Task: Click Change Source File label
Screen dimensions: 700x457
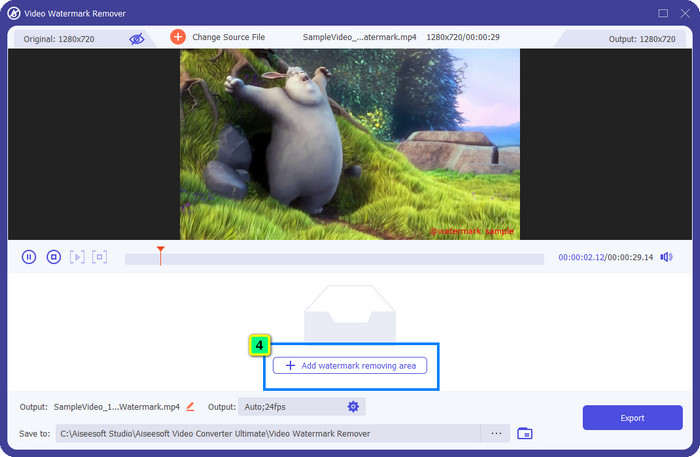Action: tap(229, 38)
